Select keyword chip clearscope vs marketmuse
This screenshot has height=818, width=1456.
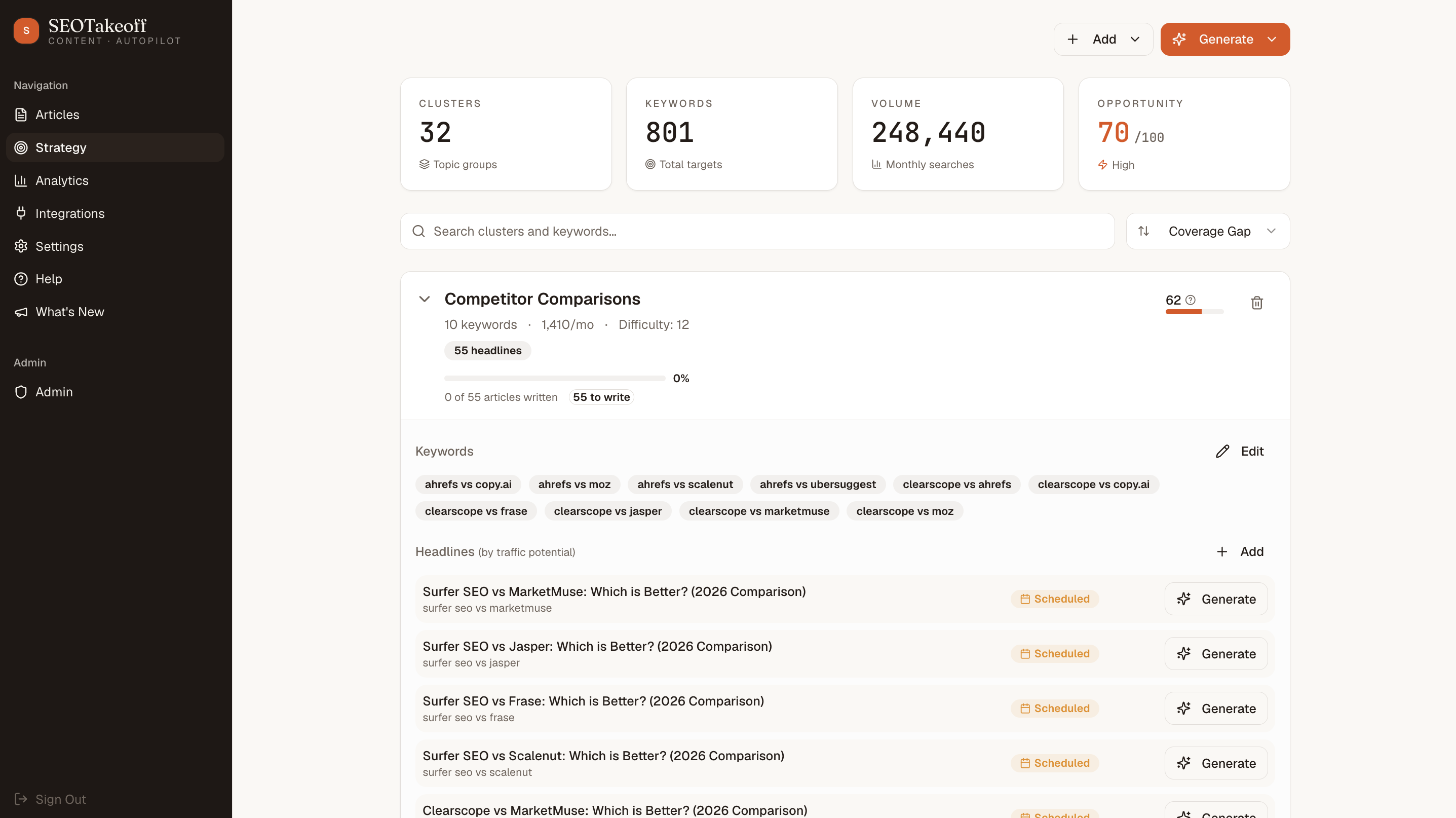coord(759,511)
